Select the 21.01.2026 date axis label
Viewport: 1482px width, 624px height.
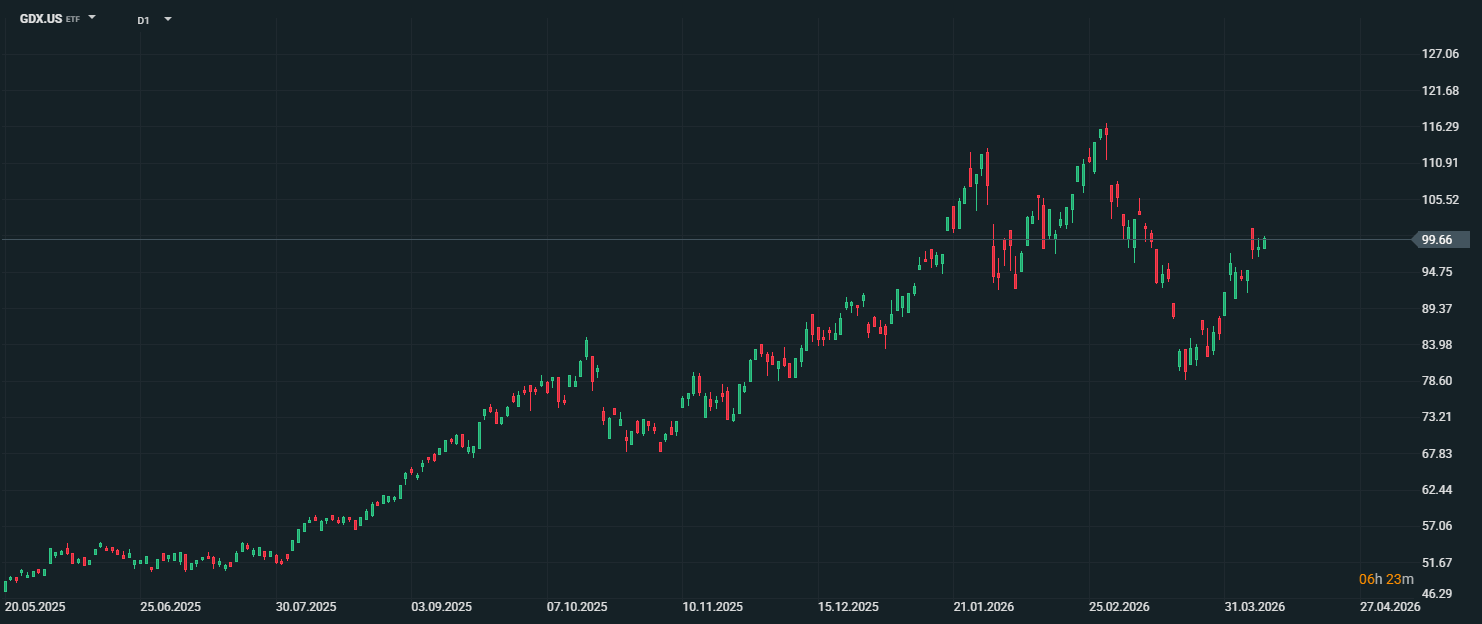point(984,607)
